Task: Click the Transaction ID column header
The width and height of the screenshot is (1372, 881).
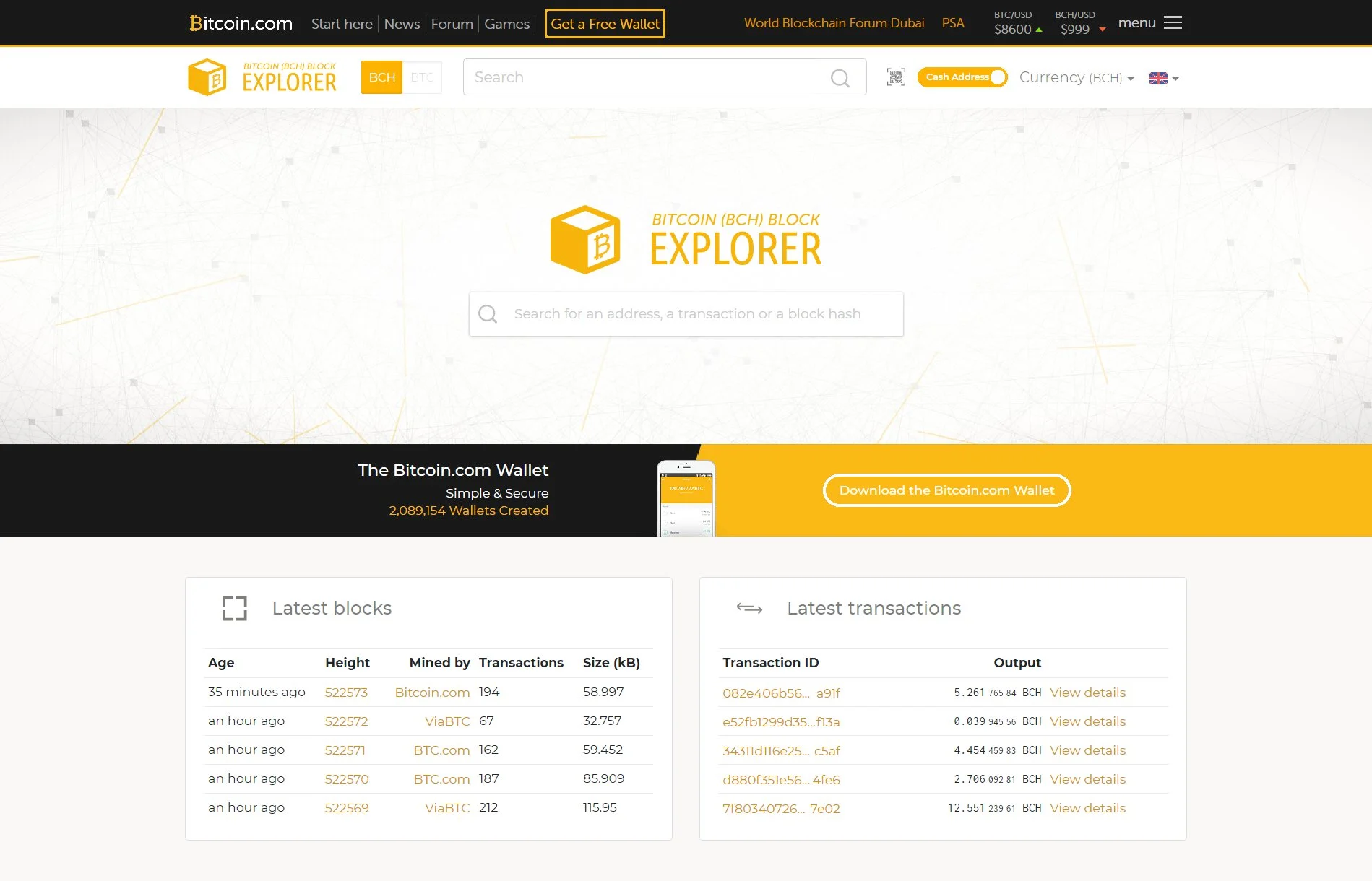Action: pyautogui.click(x=770, y=662)
